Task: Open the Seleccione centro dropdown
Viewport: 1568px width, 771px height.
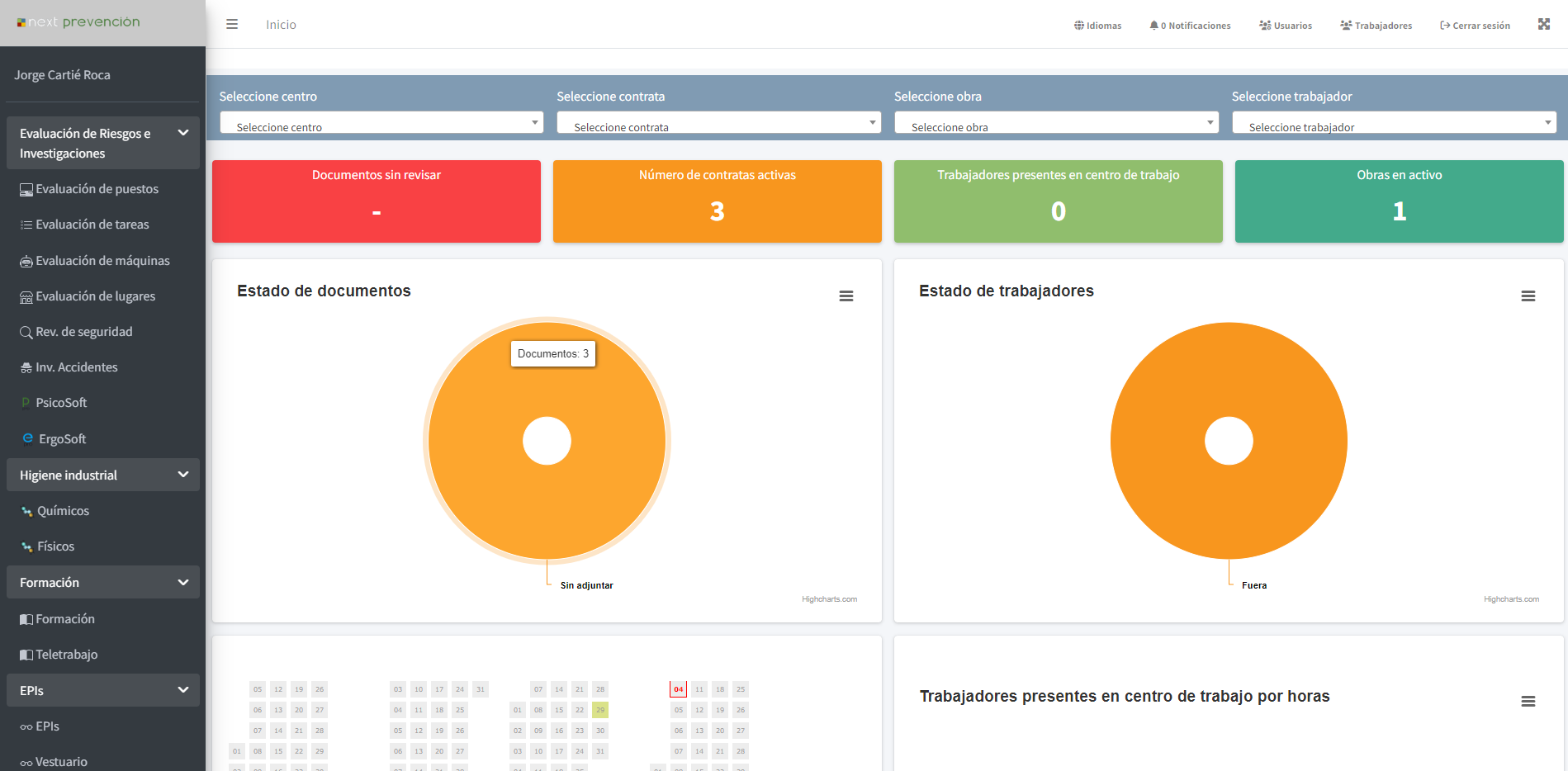Action: [x=381, y=122]
